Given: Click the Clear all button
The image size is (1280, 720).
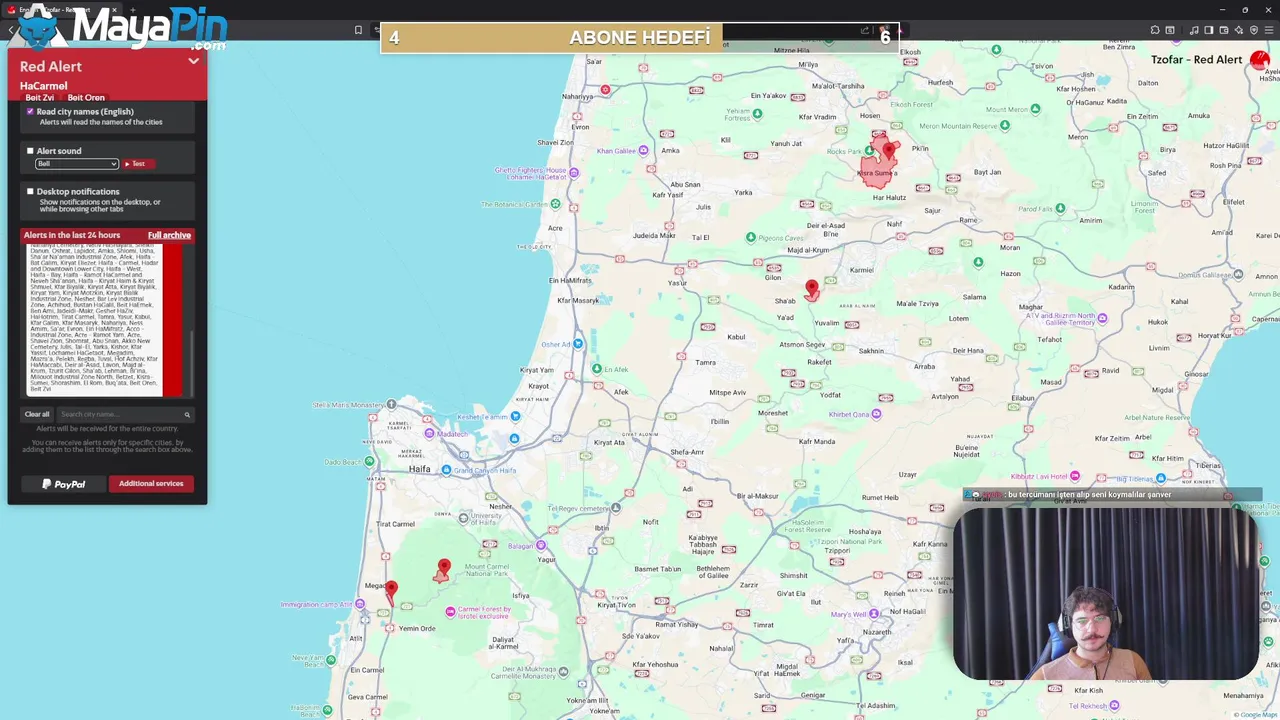Looking at the screenshot, I should [x=37, y=414].
